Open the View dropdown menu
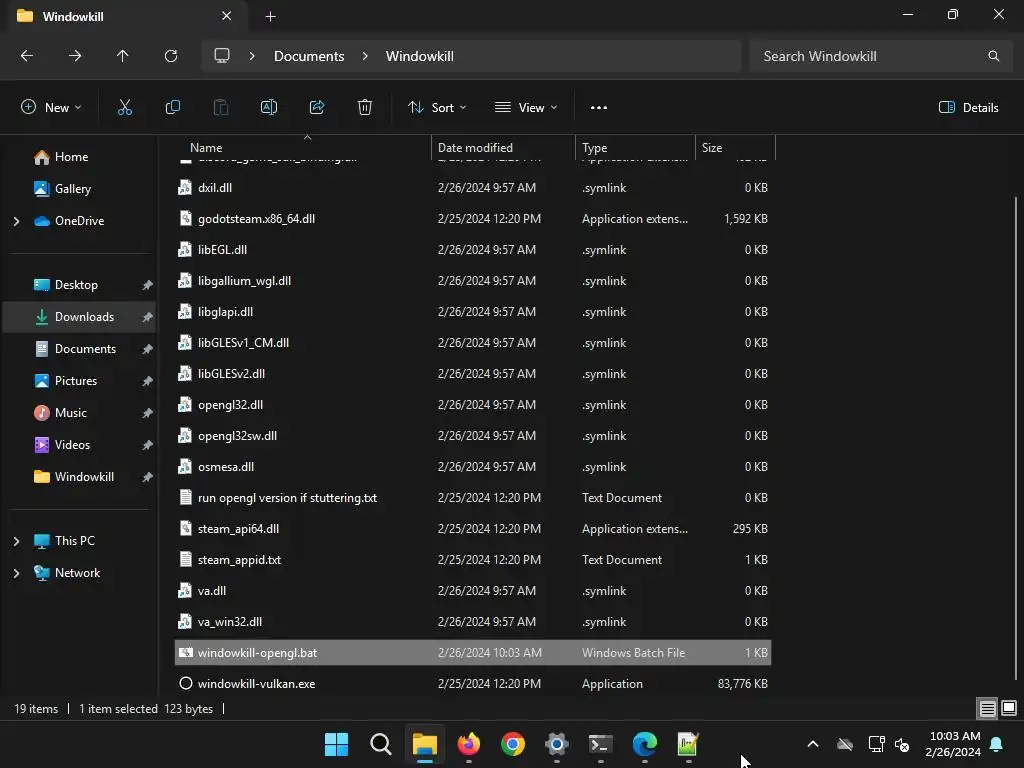The height and width of the screenshot is (768, 1024). point(526,108)
